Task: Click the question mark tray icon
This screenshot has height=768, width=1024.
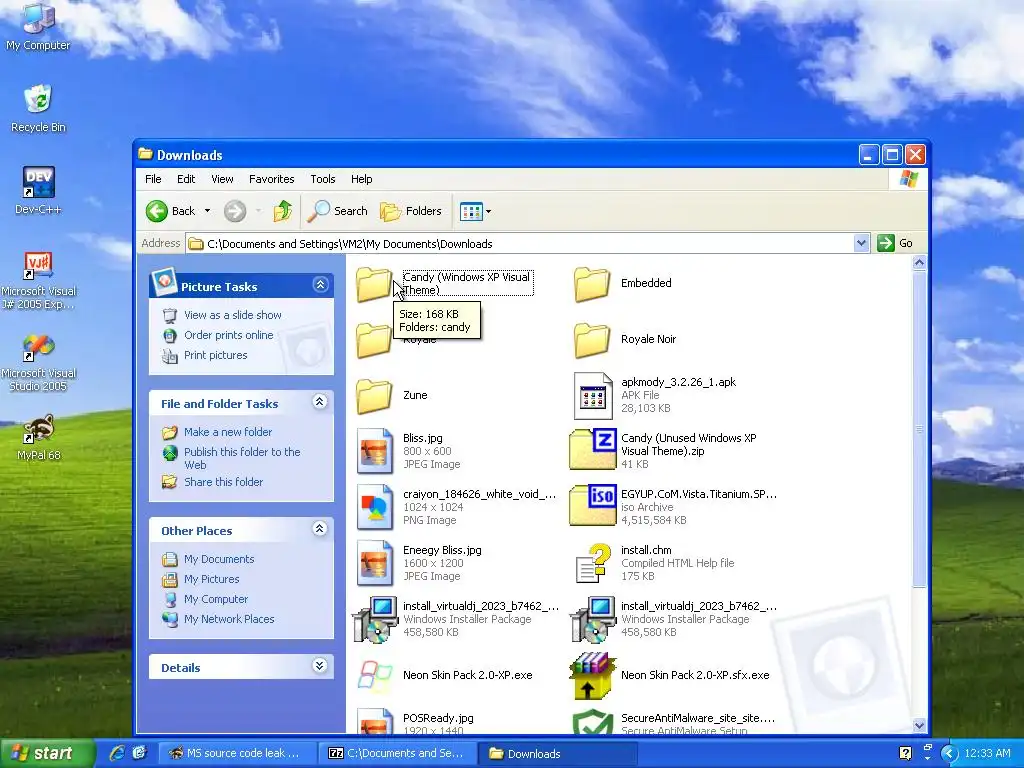Action: [x=905, y=753]
